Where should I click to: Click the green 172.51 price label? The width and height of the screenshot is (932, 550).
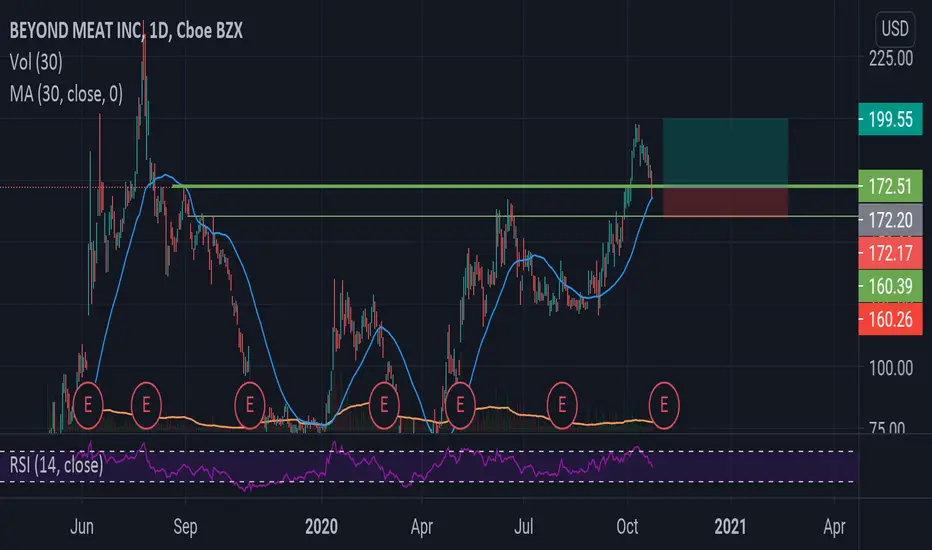coord(890,186)
